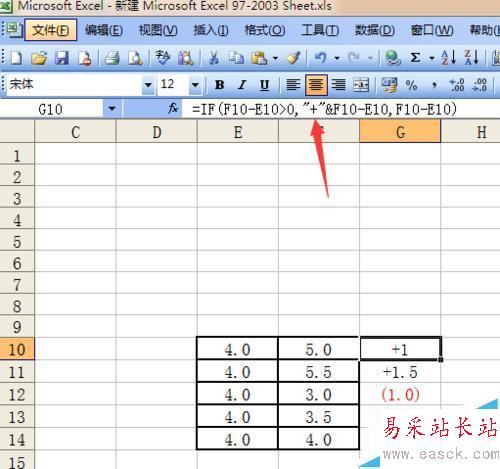500x469 pixels.
Task: Open the Redo history dropdown arrow
Action: pyautogui.click(x=370, y=58)
